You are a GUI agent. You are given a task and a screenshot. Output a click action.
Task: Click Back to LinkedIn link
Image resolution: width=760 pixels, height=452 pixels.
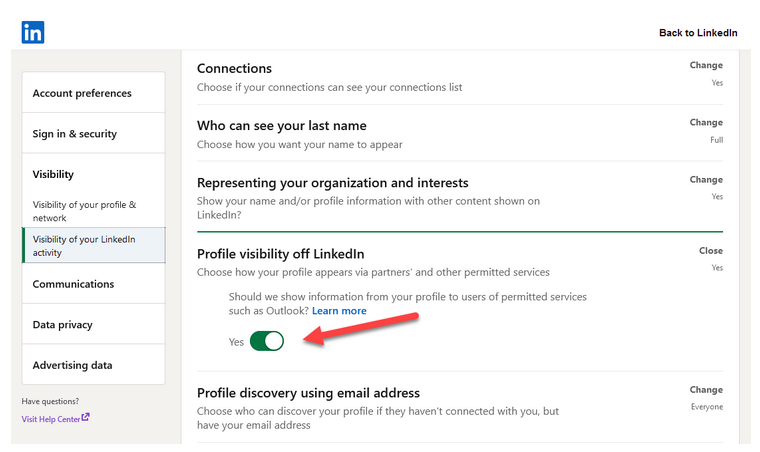click(x=698, y=33)
